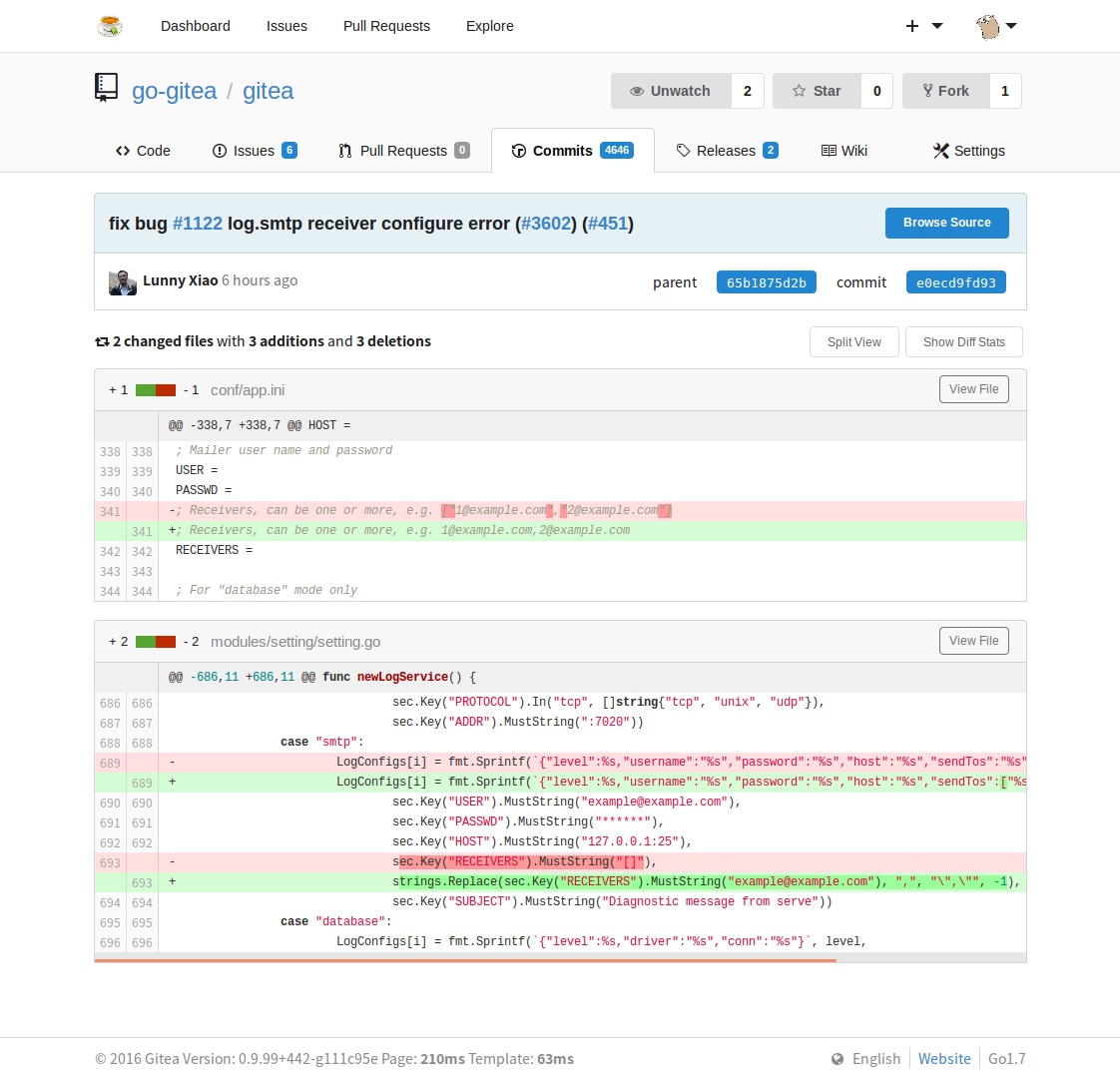
Task: Show Diff Stats
Action: 963,342
